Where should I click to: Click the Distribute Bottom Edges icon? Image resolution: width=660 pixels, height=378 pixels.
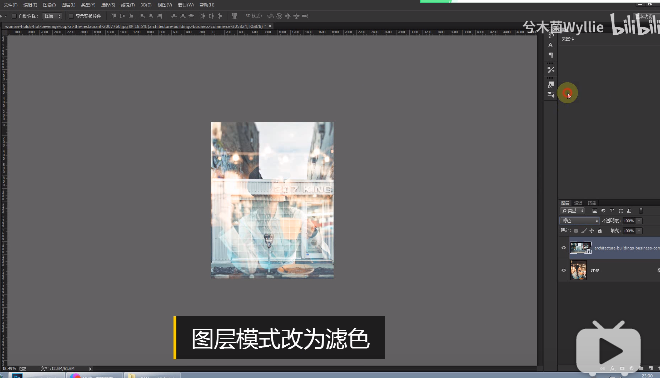pos(191,16)
